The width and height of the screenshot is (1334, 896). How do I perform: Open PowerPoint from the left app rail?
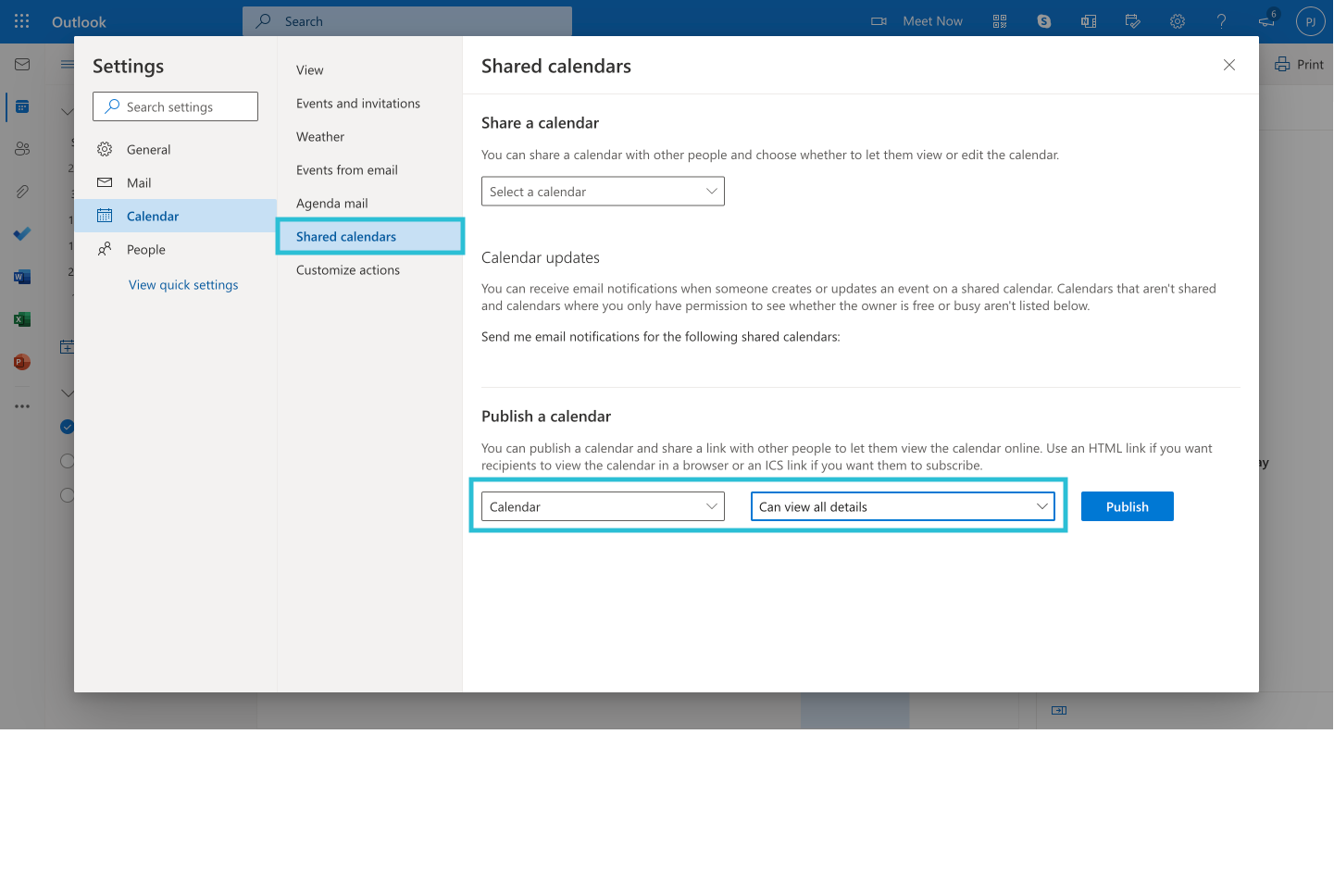[22, 362]
